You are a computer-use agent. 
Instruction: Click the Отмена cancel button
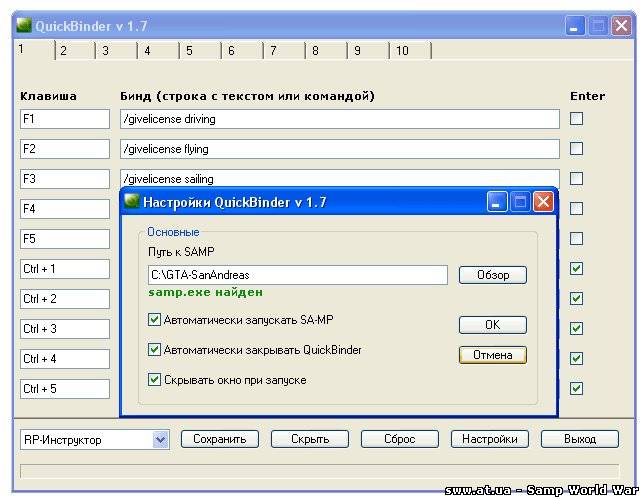492,355
